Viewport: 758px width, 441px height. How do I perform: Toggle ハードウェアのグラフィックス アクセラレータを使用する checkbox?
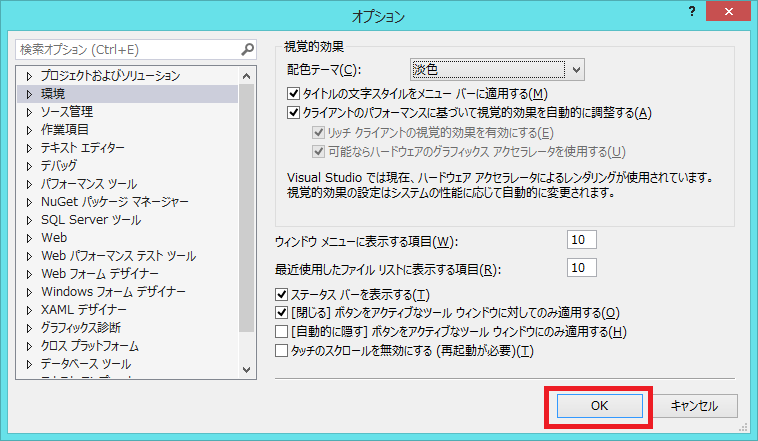point(318,151)
